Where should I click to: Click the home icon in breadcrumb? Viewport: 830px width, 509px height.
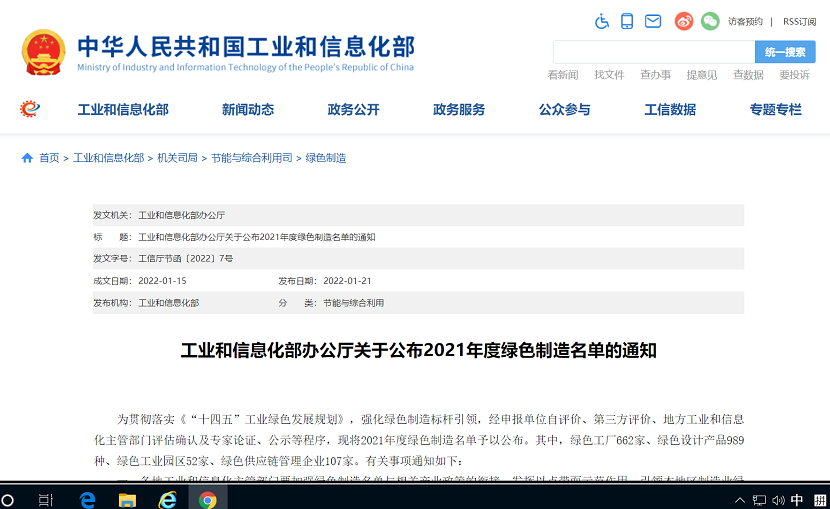27,158
